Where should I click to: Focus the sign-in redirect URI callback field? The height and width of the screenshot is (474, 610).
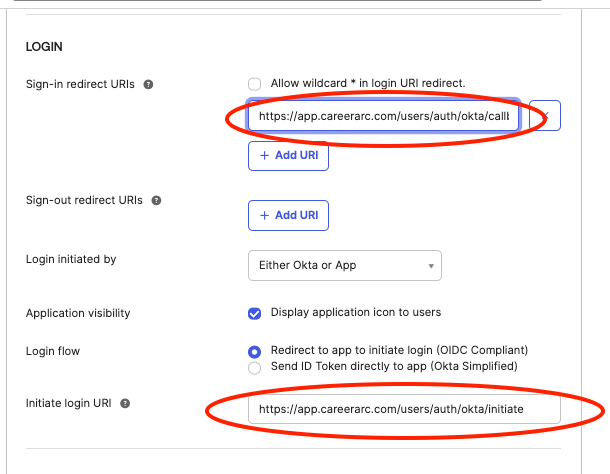(383, 116)
